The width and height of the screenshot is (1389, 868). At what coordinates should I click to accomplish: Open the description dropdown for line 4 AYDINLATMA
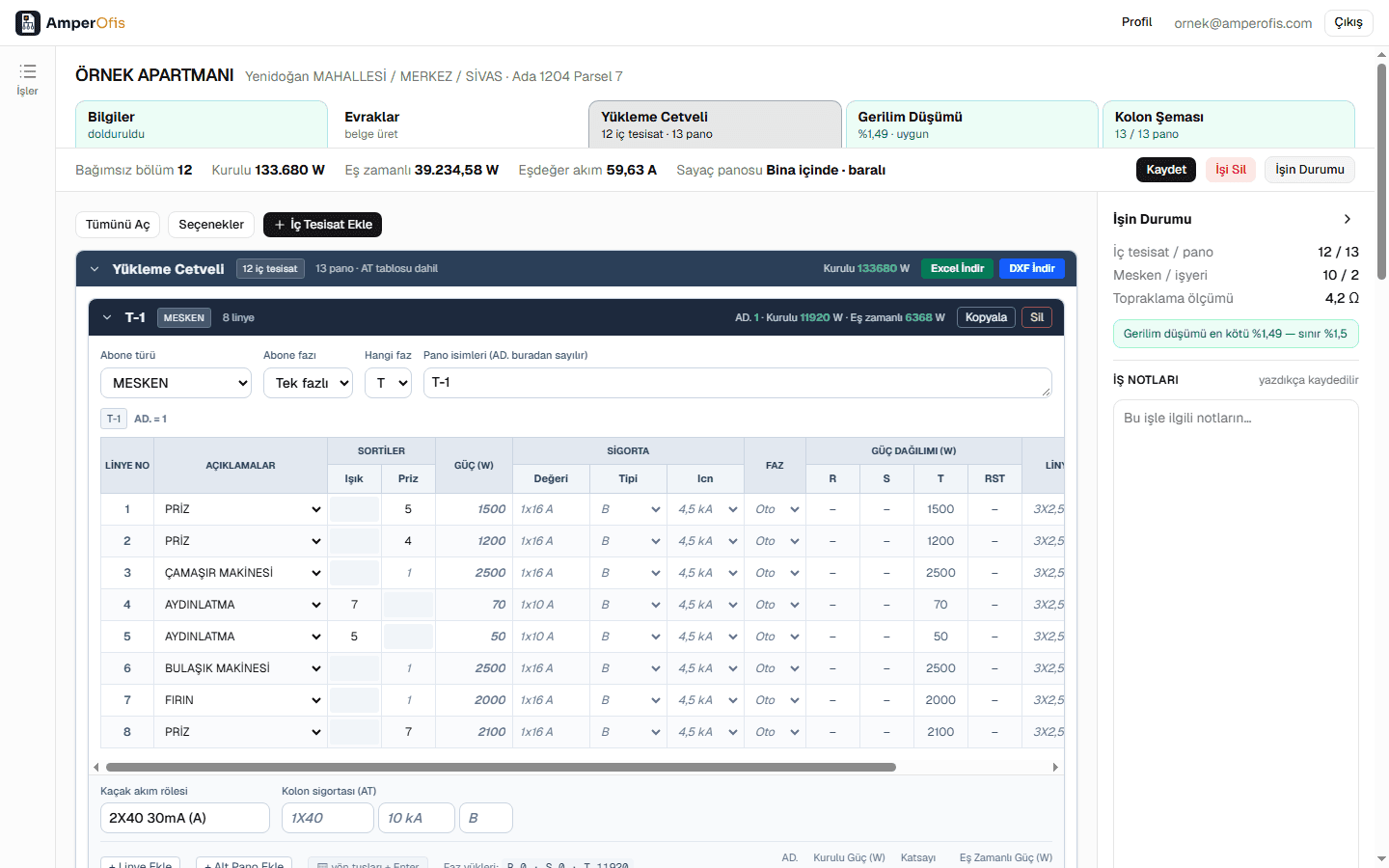[x=241, y=605]
